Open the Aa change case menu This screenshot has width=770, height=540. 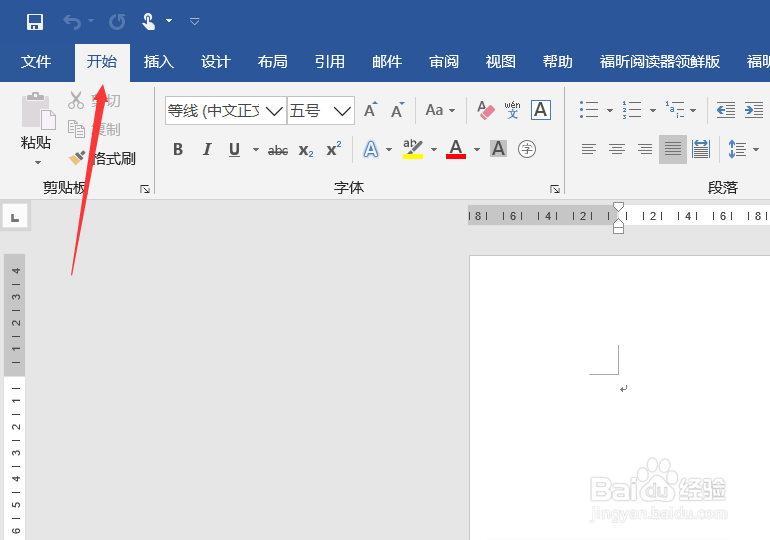(x=440, y=110)
